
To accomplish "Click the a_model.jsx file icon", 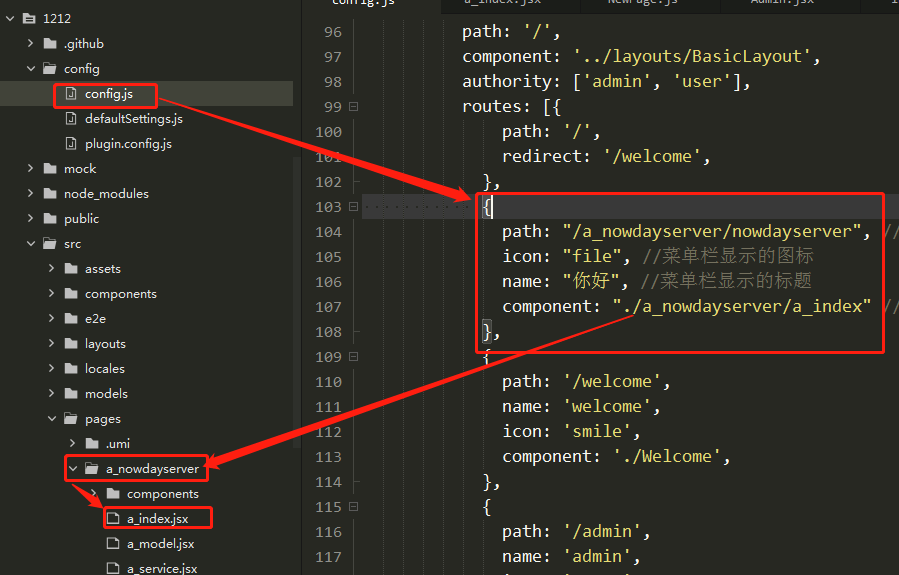I will [x=114, y=543].
